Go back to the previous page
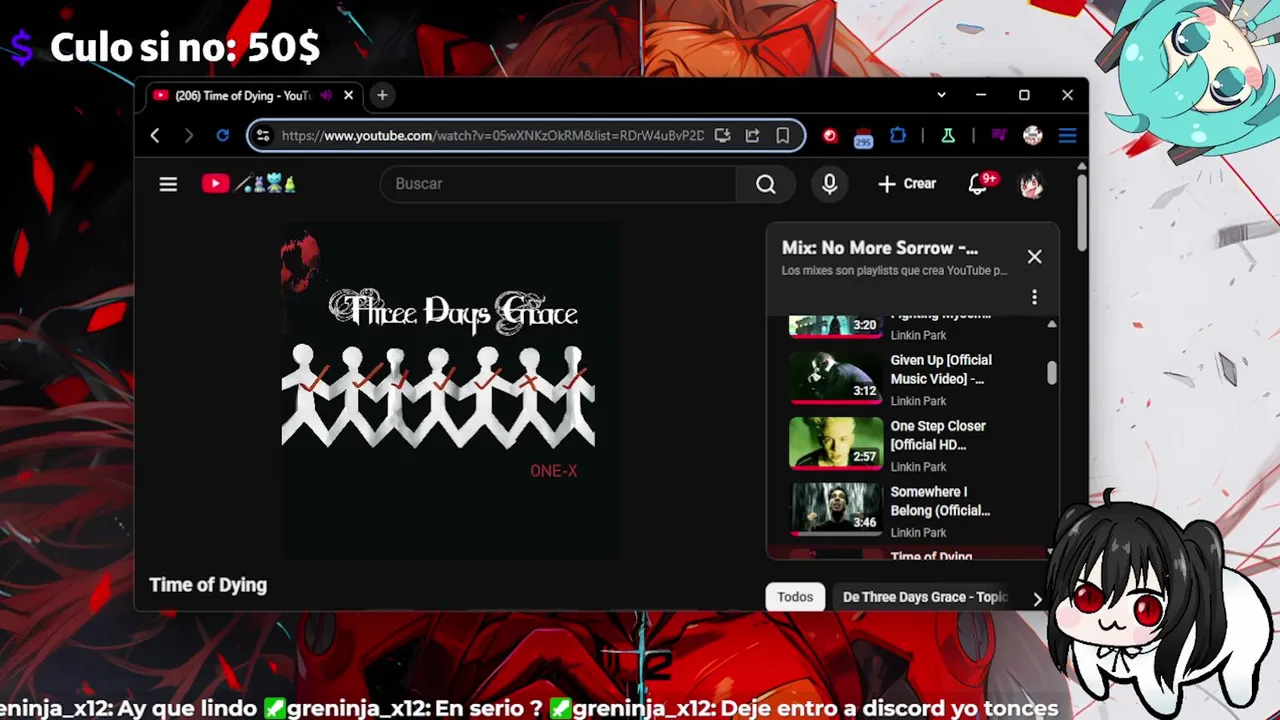1280x720 pixels. 155,136
